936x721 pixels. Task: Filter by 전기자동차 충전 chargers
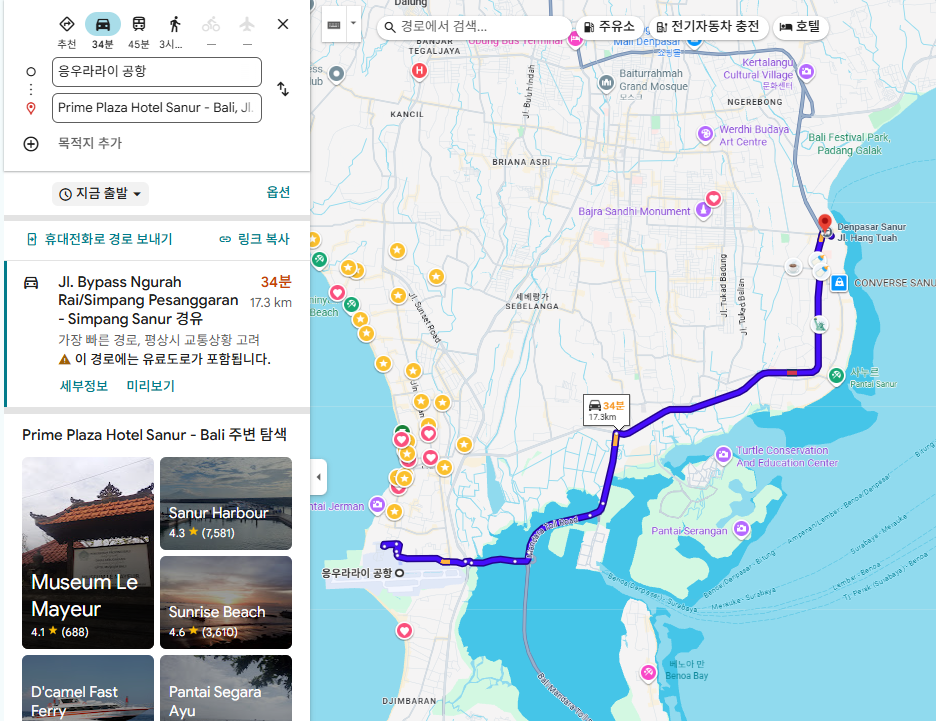pyautogui.click(x=708, y=27)
